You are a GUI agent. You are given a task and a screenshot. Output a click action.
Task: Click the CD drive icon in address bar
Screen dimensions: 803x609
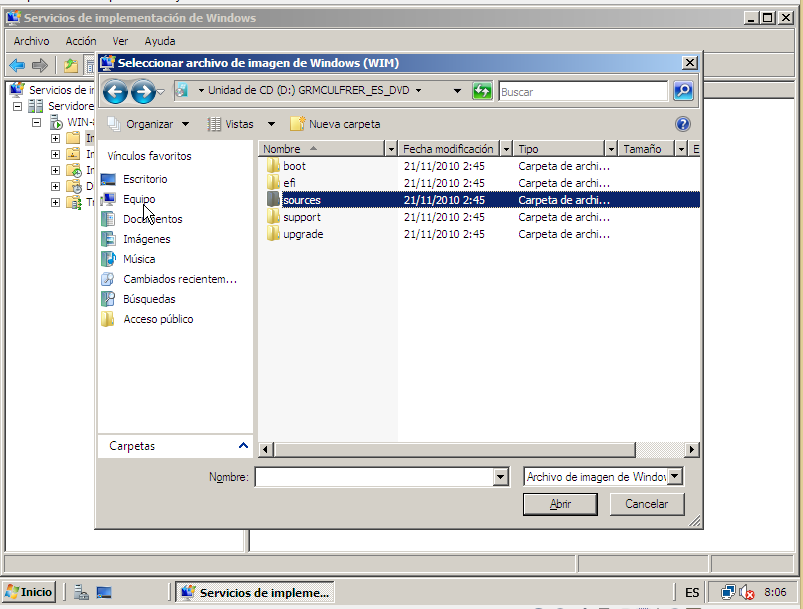coord(181,91)
